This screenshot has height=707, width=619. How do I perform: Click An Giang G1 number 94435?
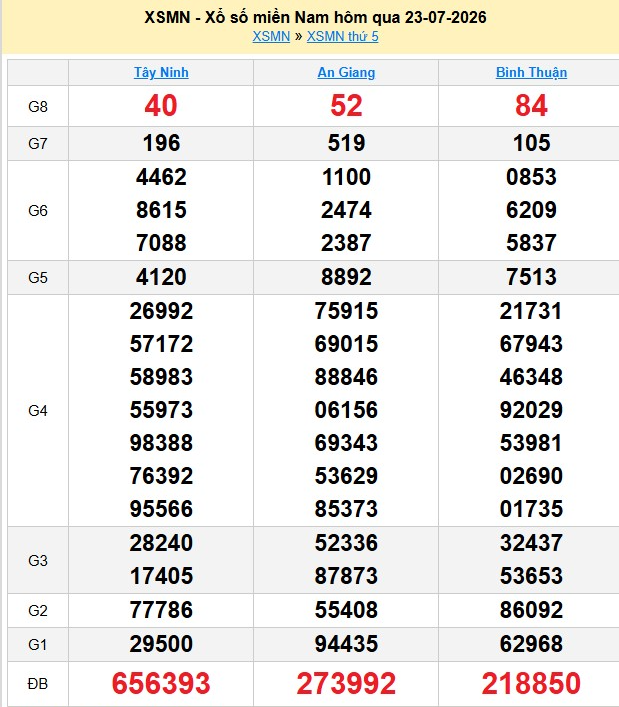[x=346, y=644]
